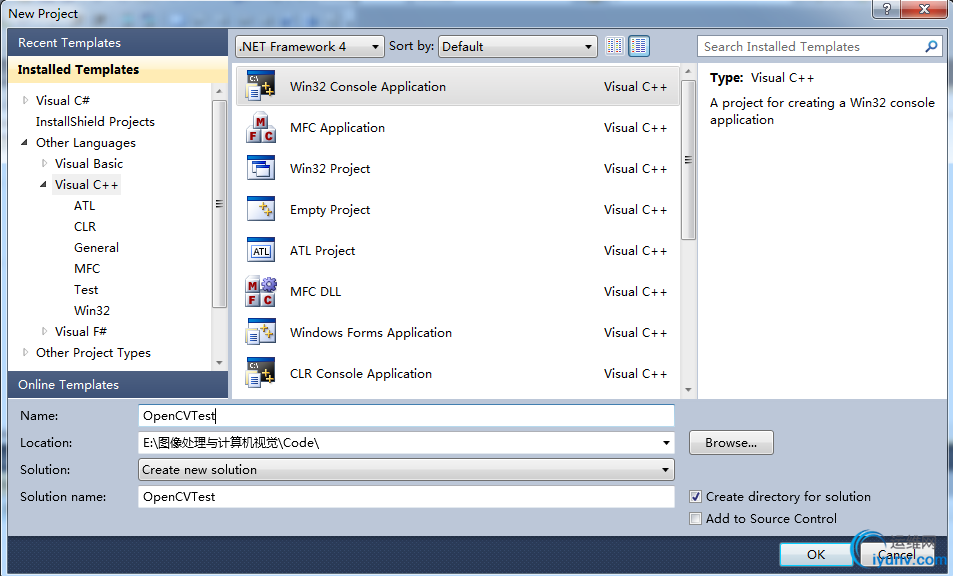Select the MFC category under Visual C++
The image size is (953, 576).
[x=87, y=269]
